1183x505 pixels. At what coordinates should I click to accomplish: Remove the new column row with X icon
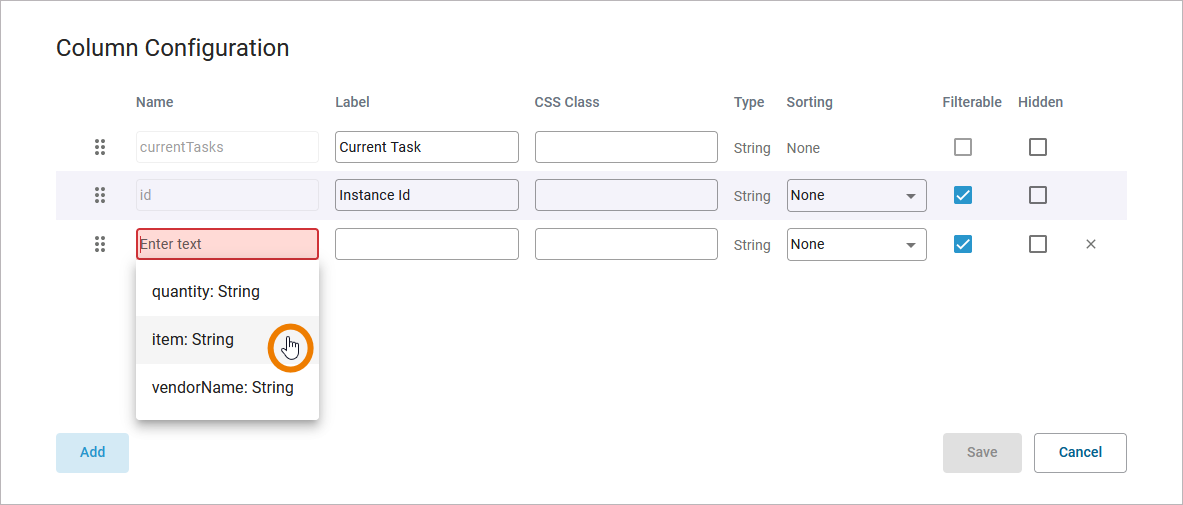[x=1091, y=244]
